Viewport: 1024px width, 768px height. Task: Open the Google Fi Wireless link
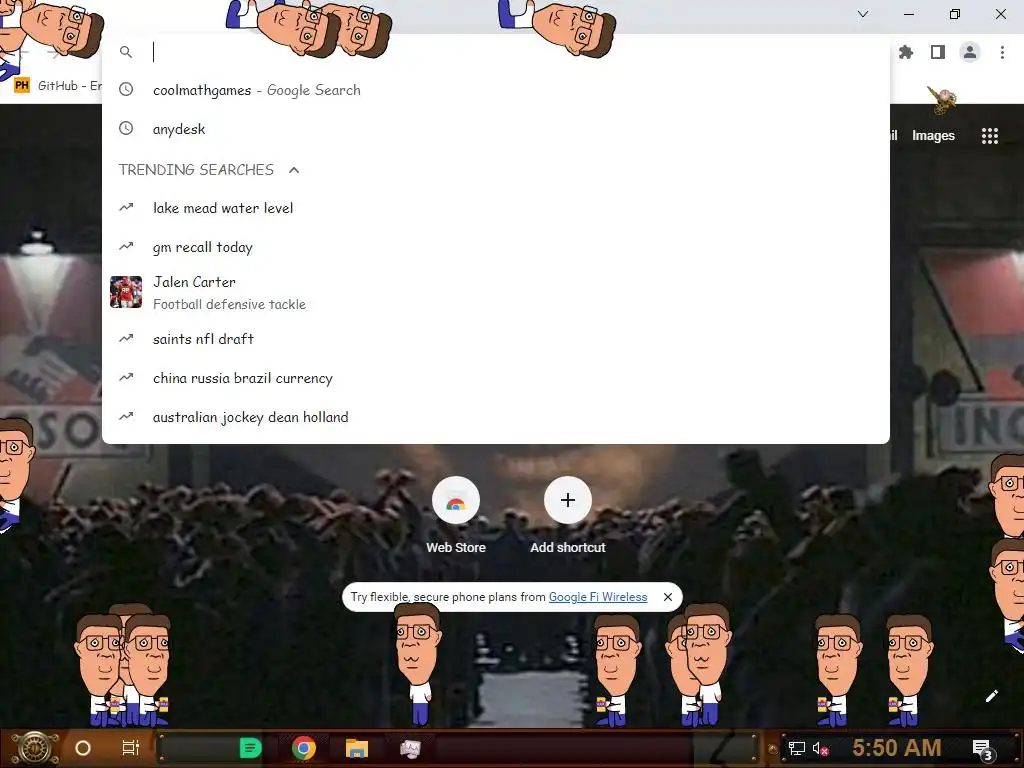click(598, 597)
